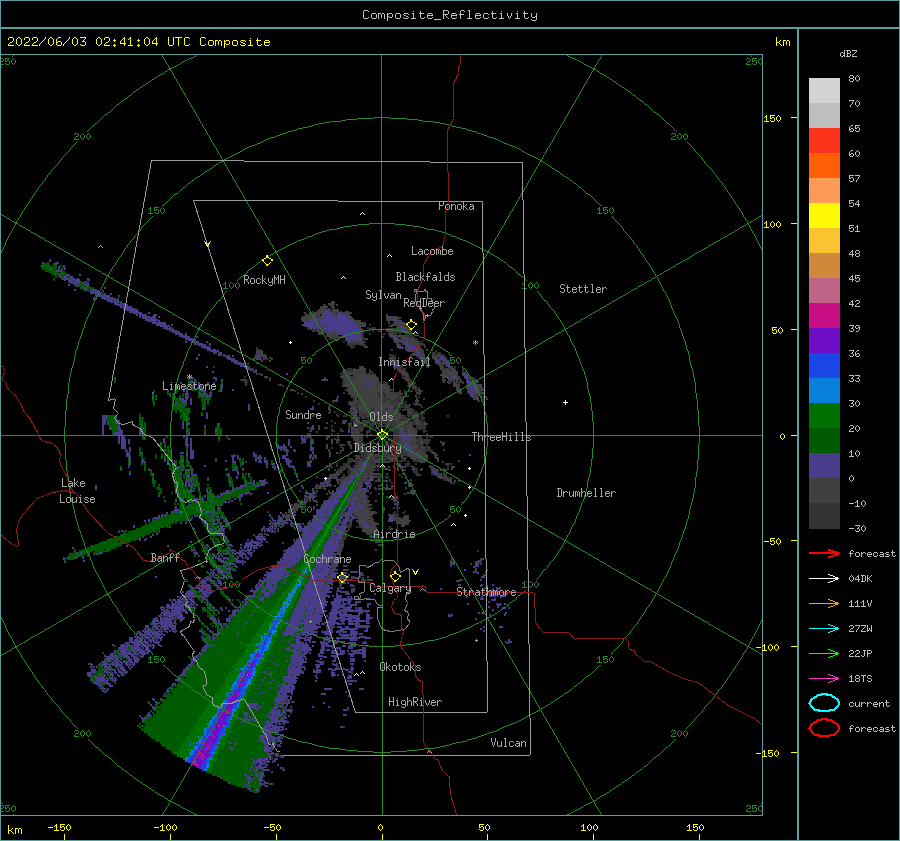
Task: Click the 18TS legend label
Action: click(860, 679)
